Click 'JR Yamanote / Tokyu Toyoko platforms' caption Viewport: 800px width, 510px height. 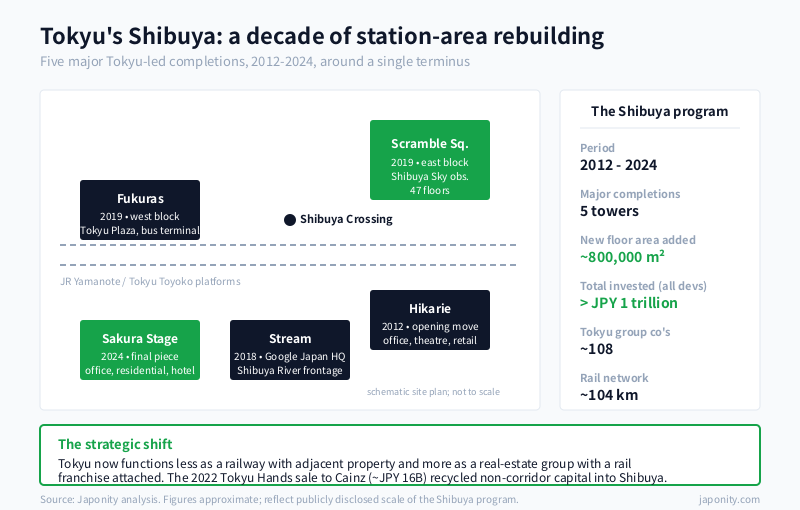[x=150, y=282]
